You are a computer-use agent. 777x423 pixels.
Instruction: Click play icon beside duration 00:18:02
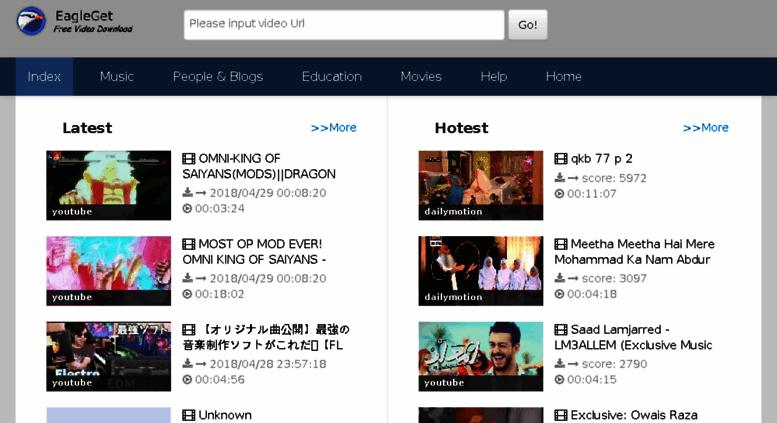click(187, 294)
